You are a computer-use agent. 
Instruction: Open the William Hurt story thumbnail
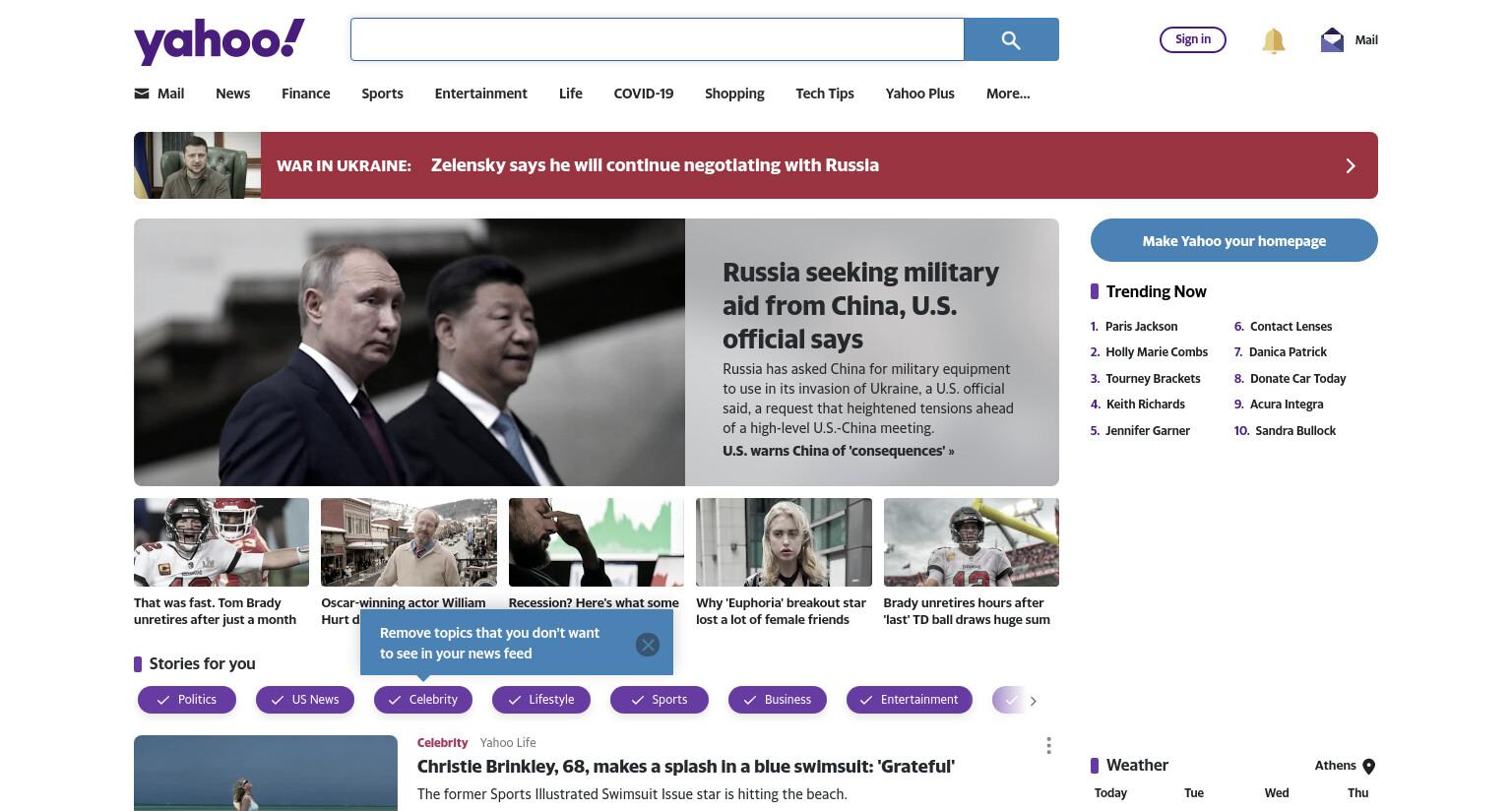click(409, 542)
